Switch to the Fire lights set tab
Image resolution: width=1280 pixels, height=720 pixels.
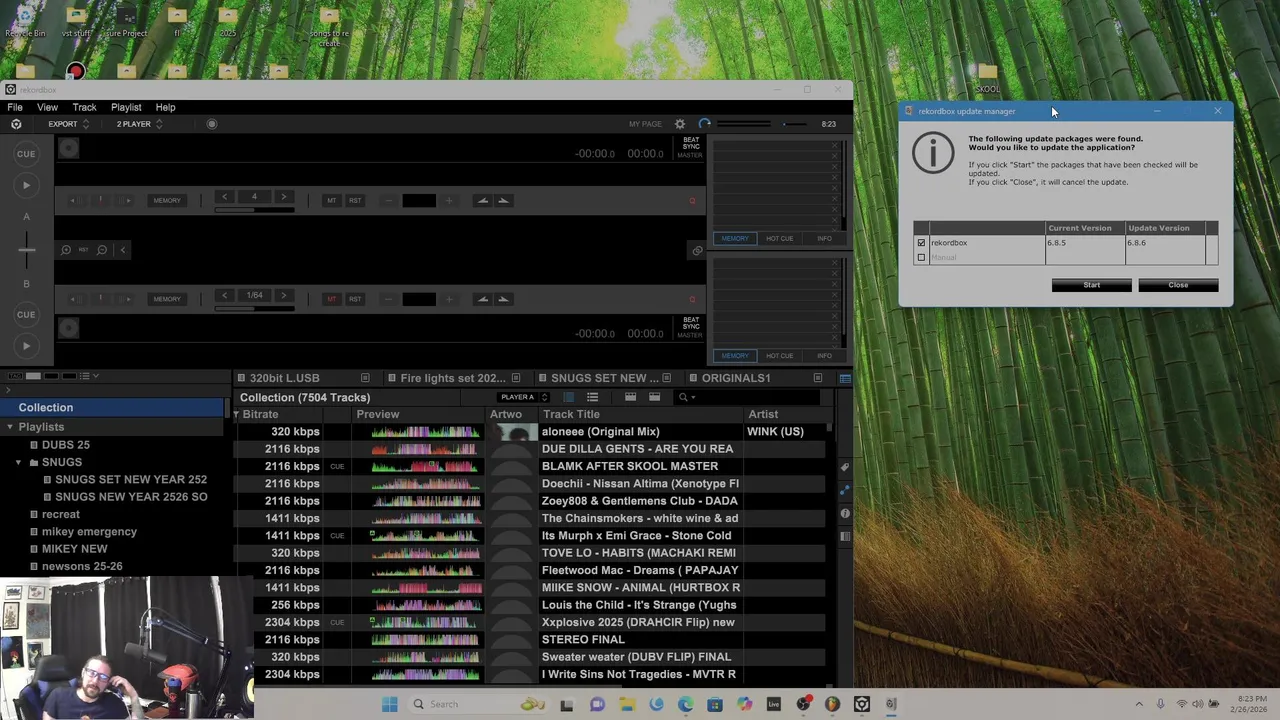(453, 378)
